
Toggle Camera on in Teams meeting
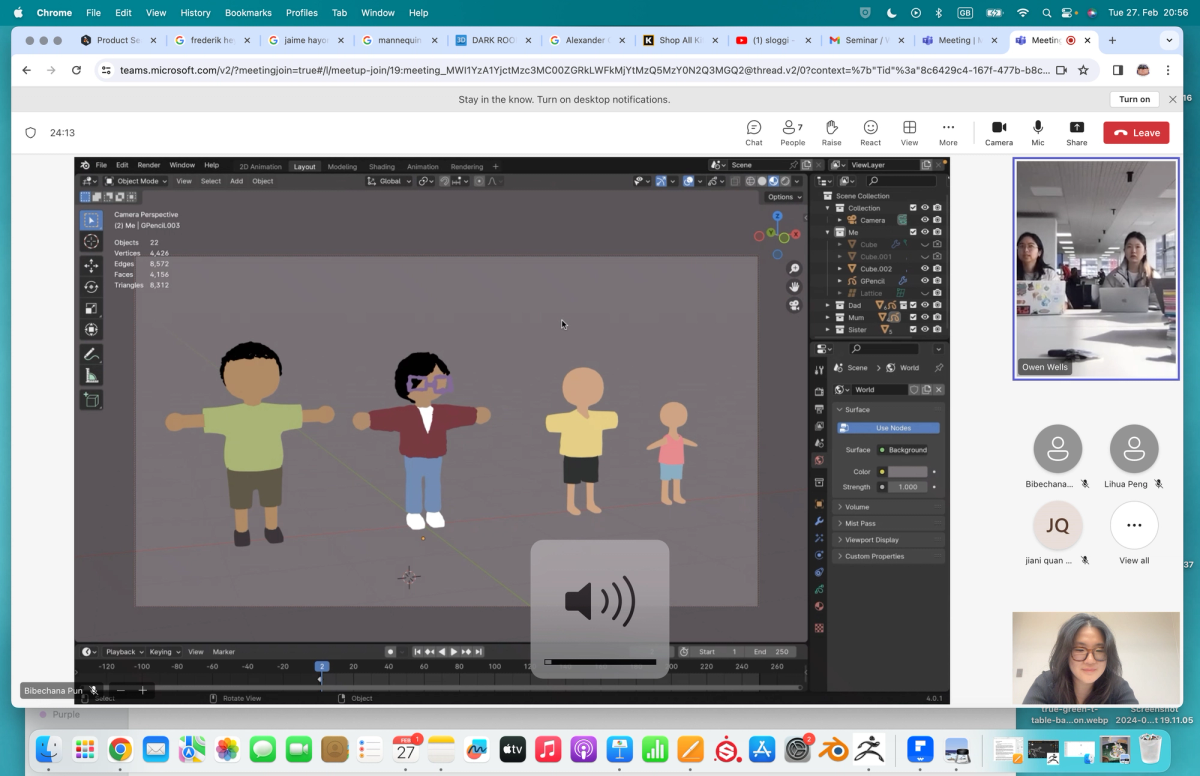[x=998, y=133]
